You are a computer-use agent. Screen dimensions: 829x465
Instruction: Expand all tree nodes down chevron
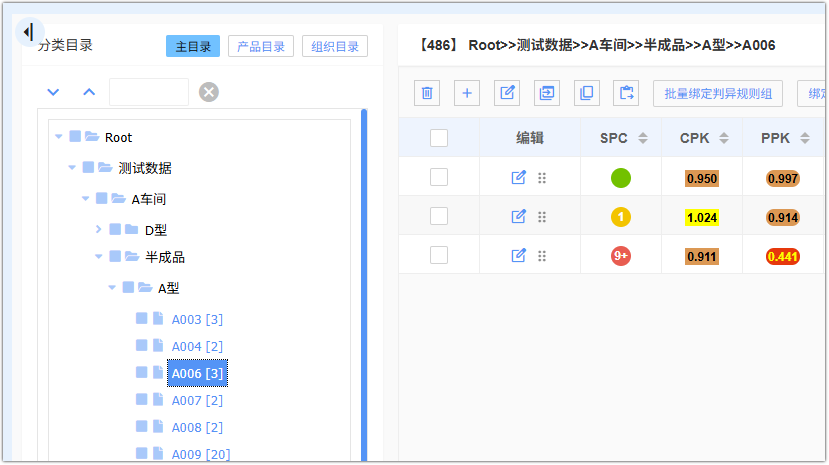coord(53,92)
